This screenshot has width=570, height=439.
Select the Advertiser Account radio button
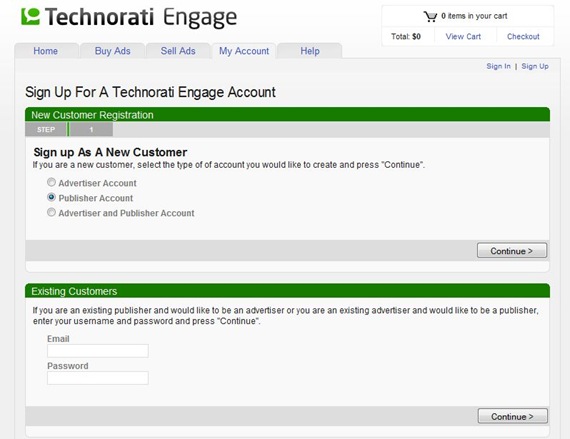click(51, 182)
